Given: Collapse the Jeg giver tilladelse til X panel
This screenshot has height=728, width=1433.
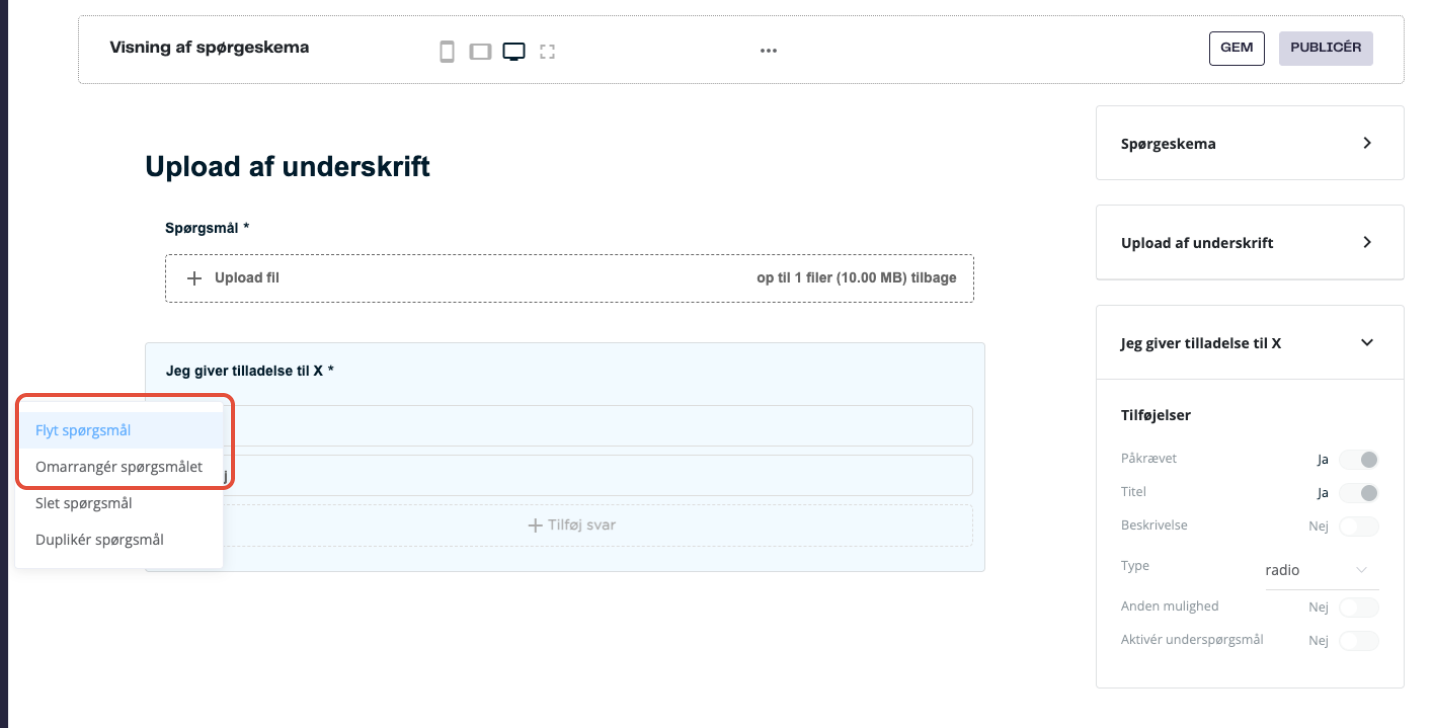Looking at the screenshot, I should click(1367, 342).
